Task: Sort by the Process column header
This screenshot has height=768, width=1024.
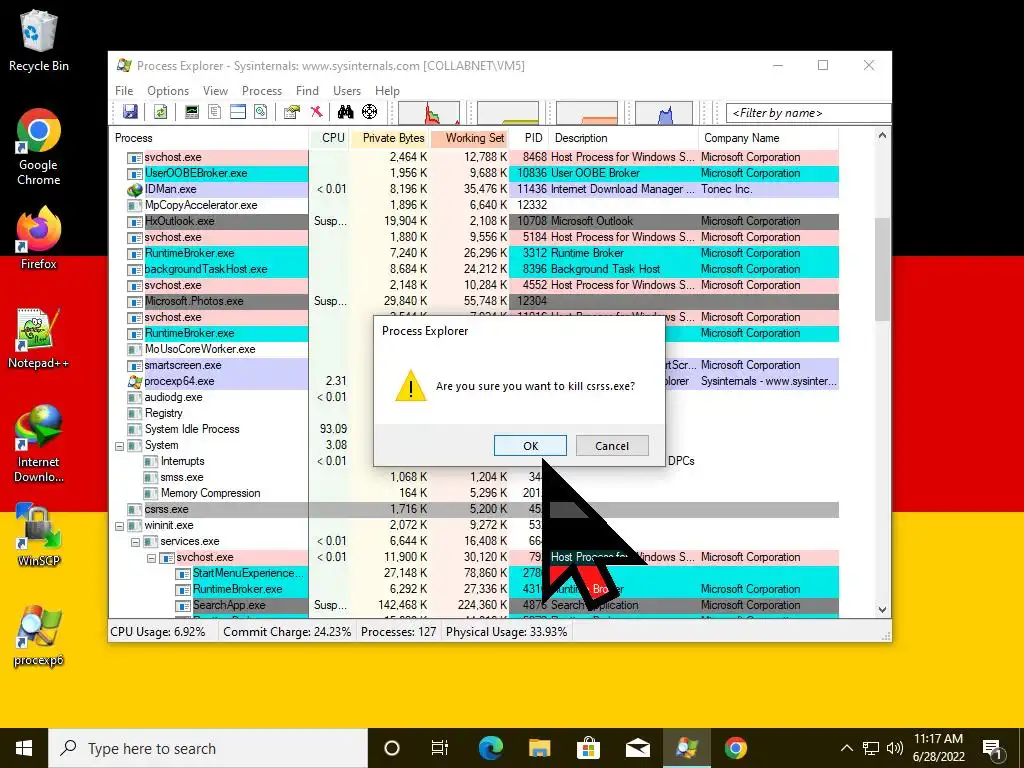Action: (x=208, y=138)
